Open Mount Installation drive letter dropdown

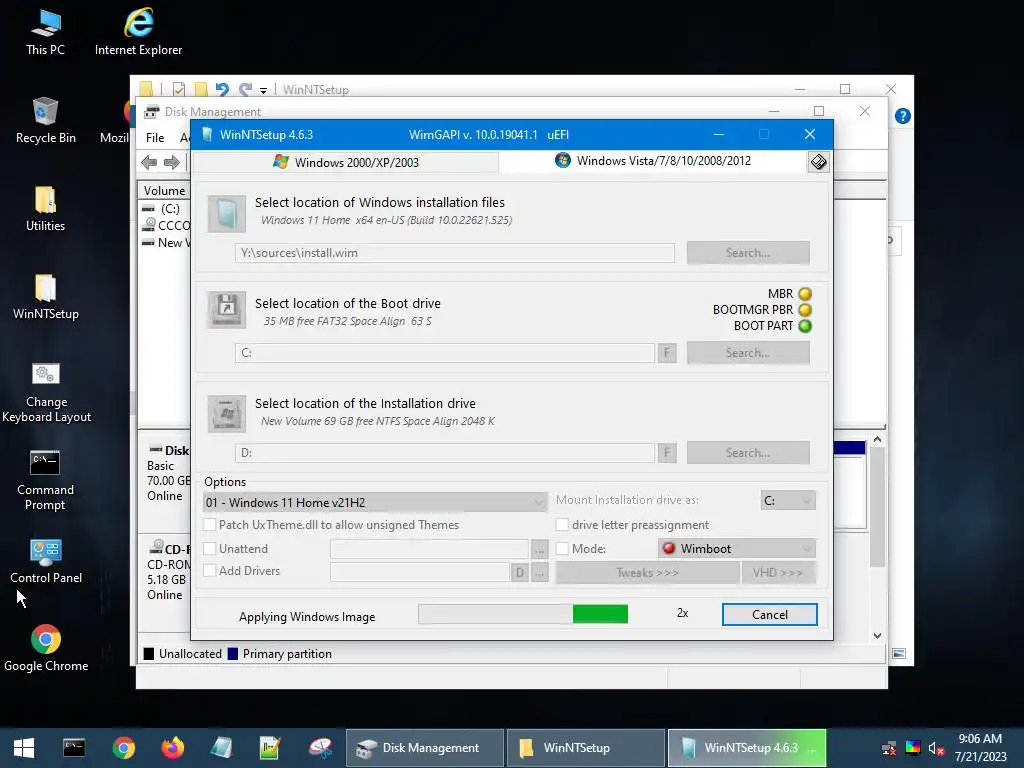(x=788, y=500)
